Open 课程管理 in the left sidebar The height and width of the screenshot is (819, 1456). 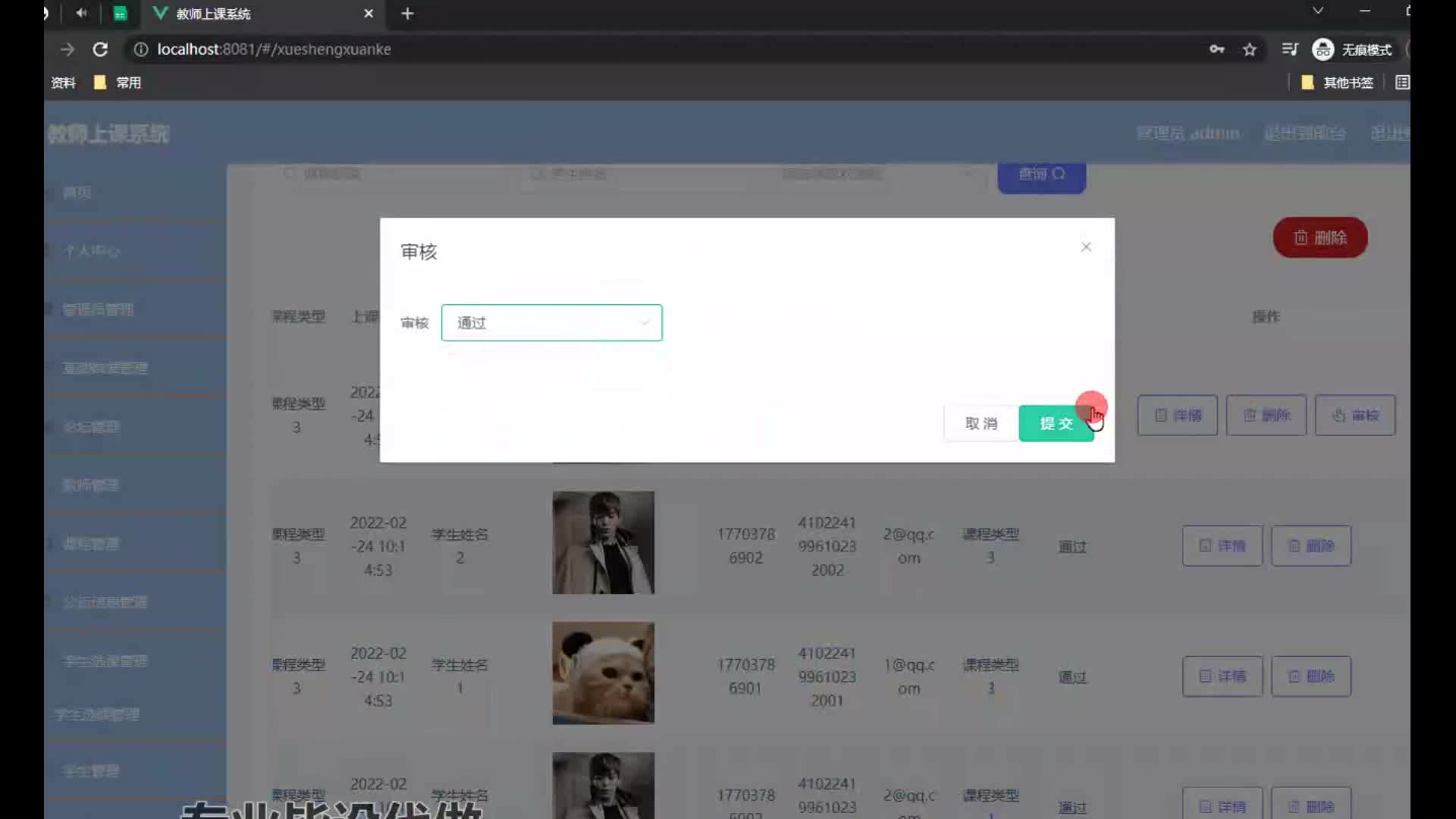click(90, 544)
